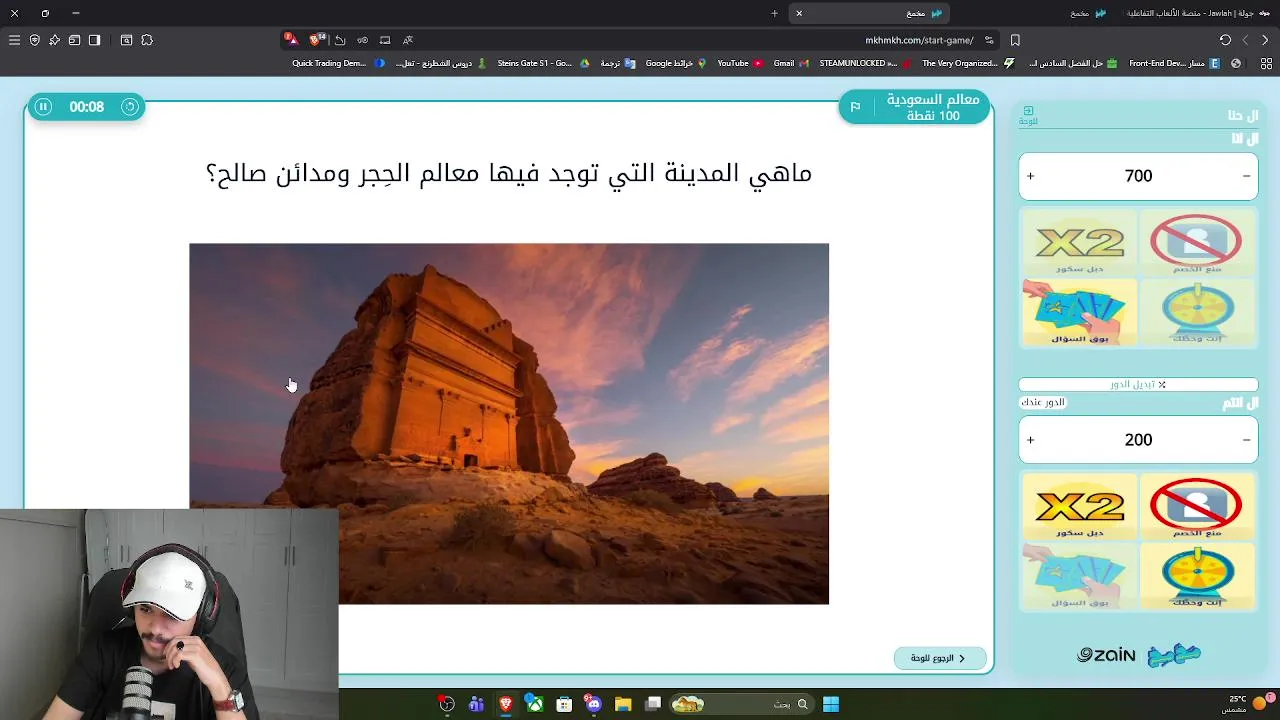Screen dimensions: 1280x720
Task: Open File Explorer from taskbar
Action: click(x=623, y=704)
